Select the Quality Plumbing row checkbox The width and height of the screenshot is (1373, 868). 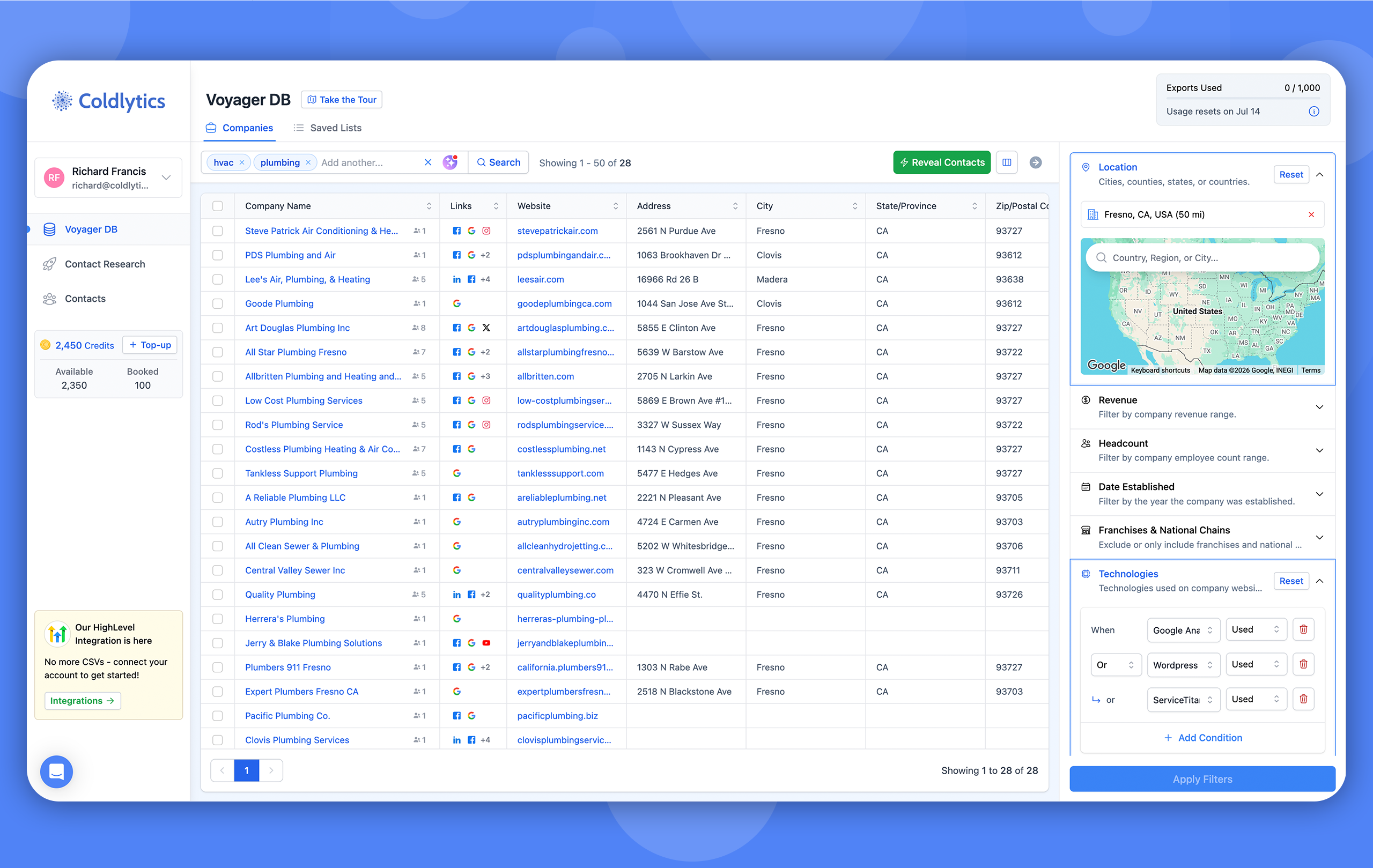[218, 595]
